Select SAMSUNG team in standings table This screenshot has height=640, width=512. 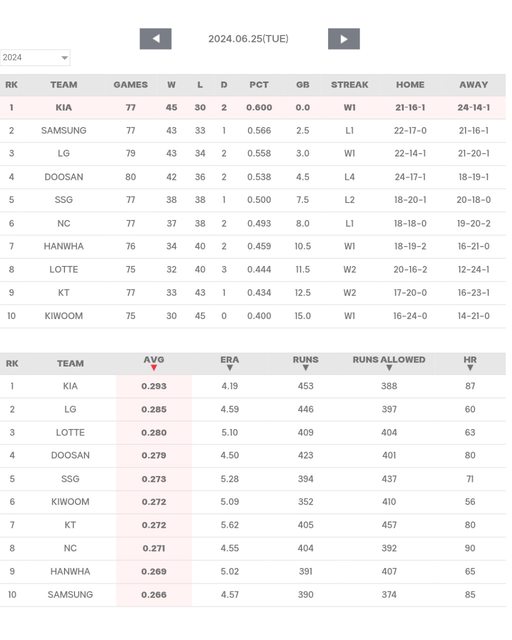click(x=64, y=131)
